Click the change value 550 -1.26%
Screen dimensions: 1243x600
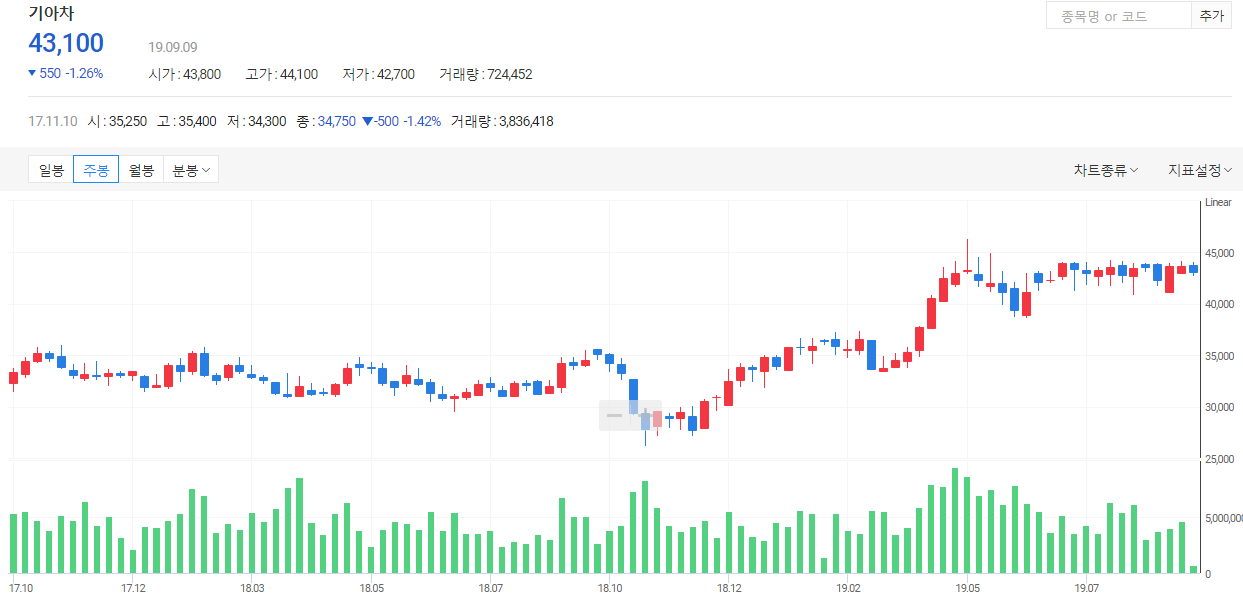(66, 73)
